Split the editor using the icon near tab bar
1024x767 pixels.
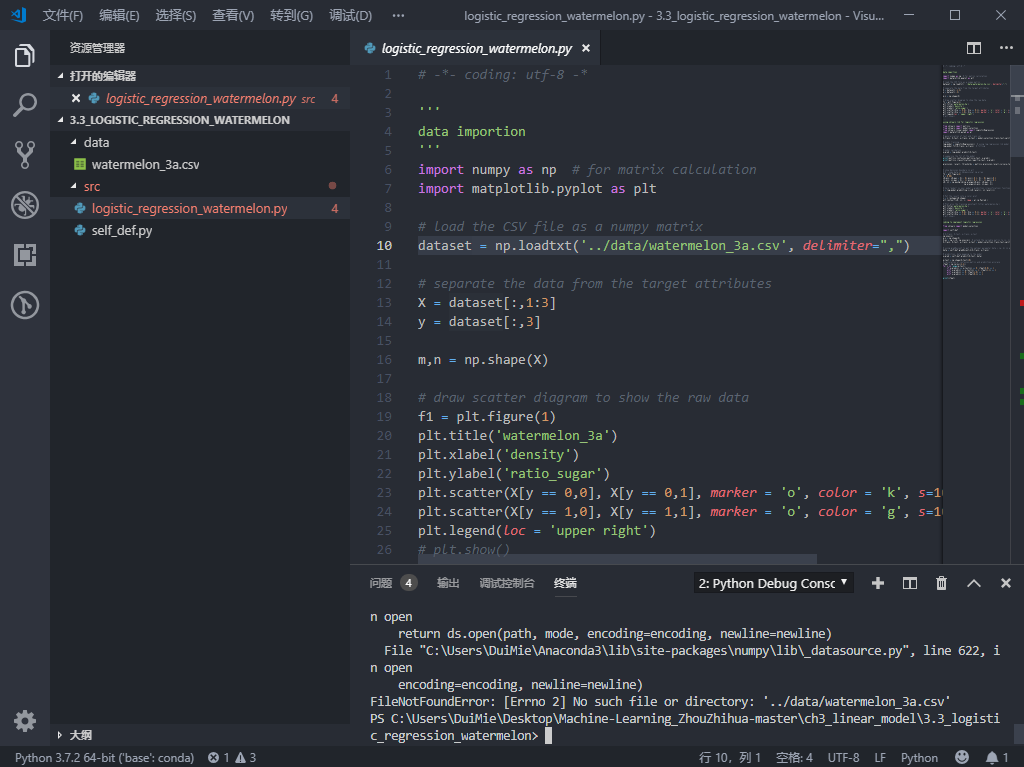(x=973, y=47)
